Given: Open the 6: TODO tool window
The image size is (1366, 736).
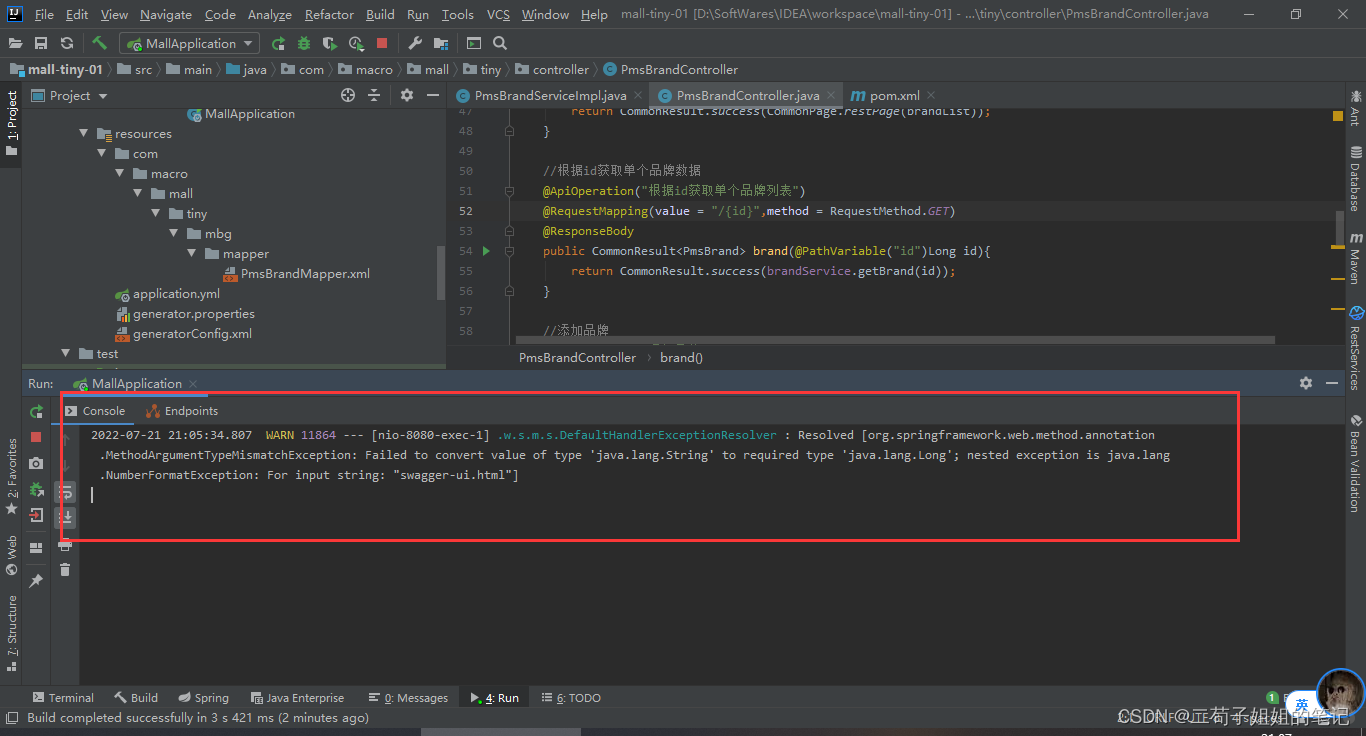Looking at the screenshot, I should pyautogui.click(x=571, y=697).
